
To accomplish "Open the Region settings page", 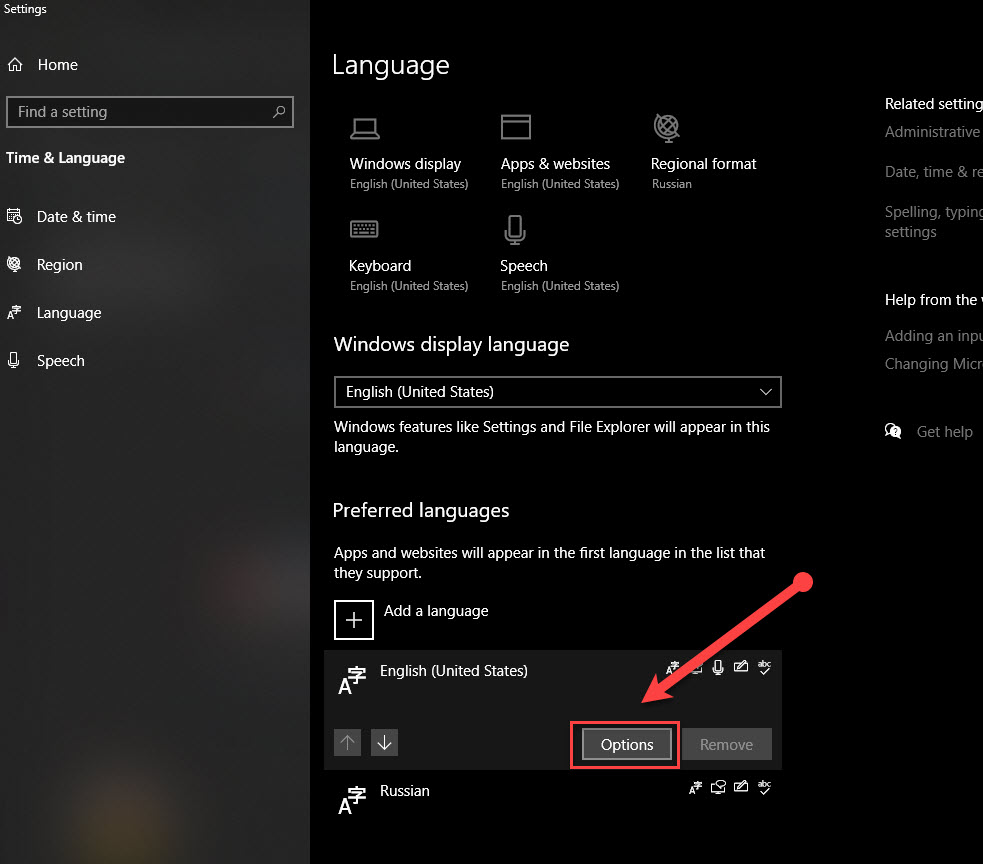I will (x=60, y=265).
